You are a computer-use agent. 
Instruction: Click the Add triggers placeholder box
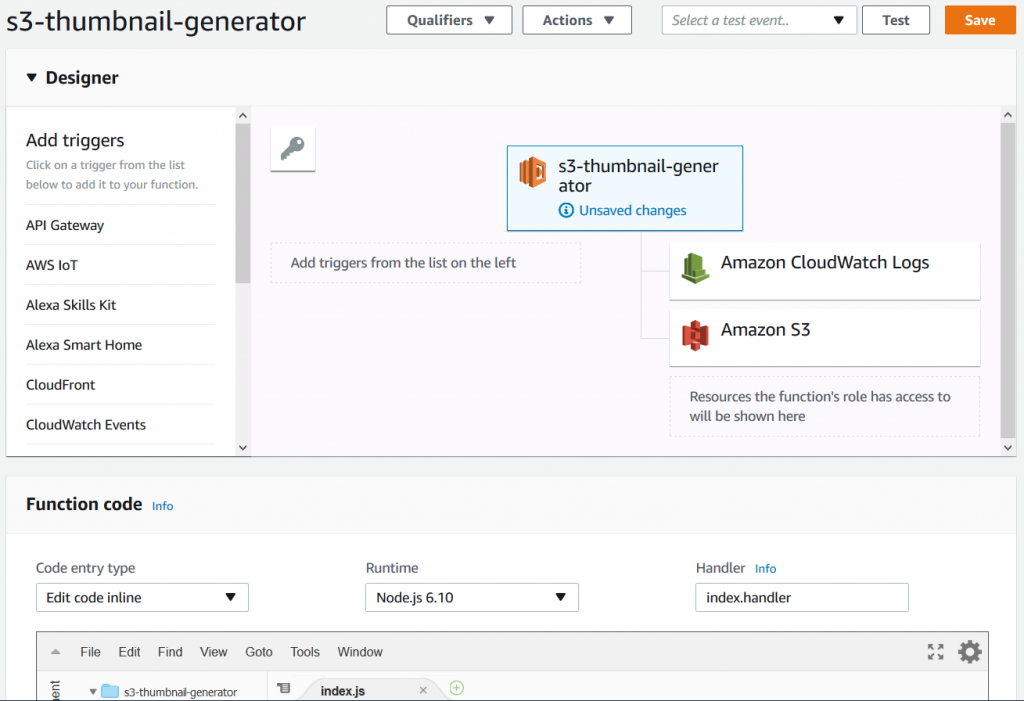[x=426, y=263]
